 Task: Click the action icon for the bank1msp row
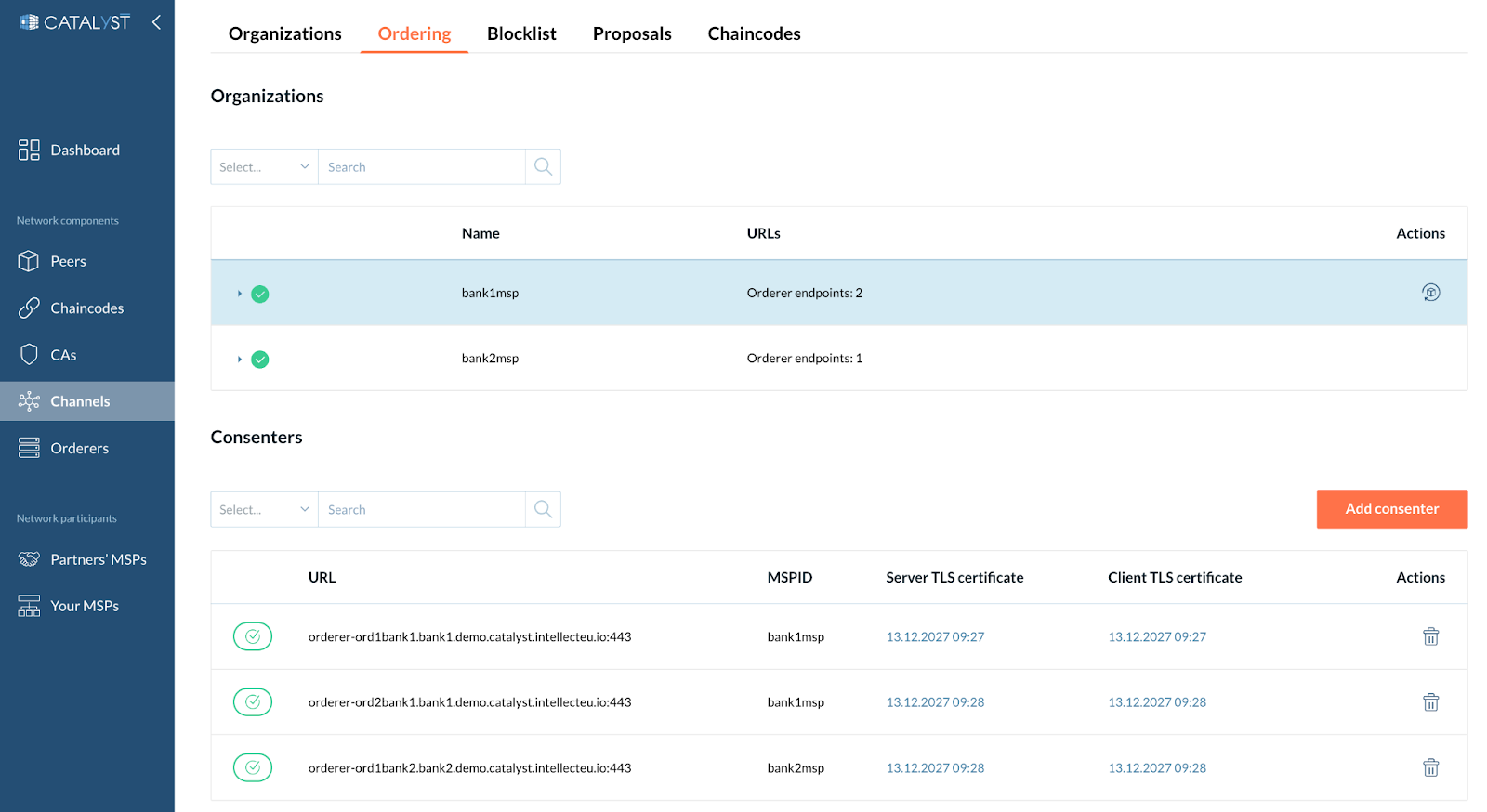(x=1430, y=293)
